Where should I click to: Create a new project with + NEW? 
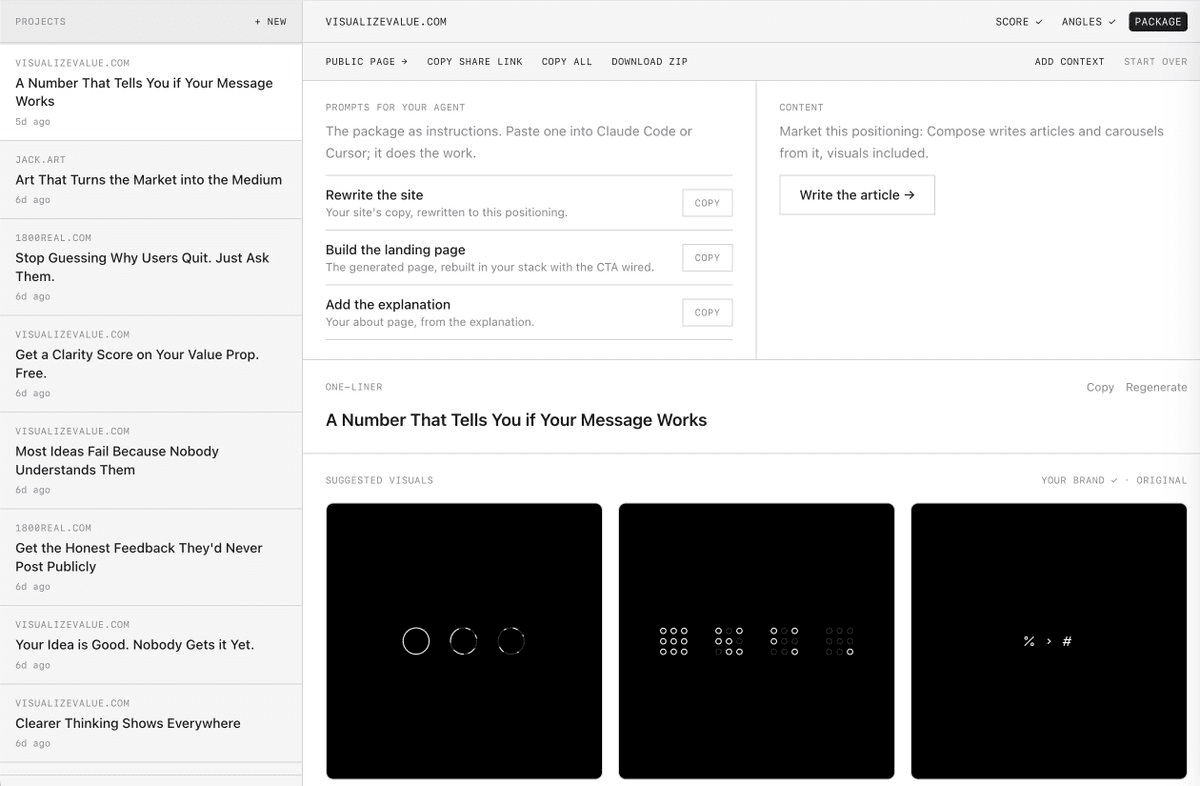[x=270, y=21]
